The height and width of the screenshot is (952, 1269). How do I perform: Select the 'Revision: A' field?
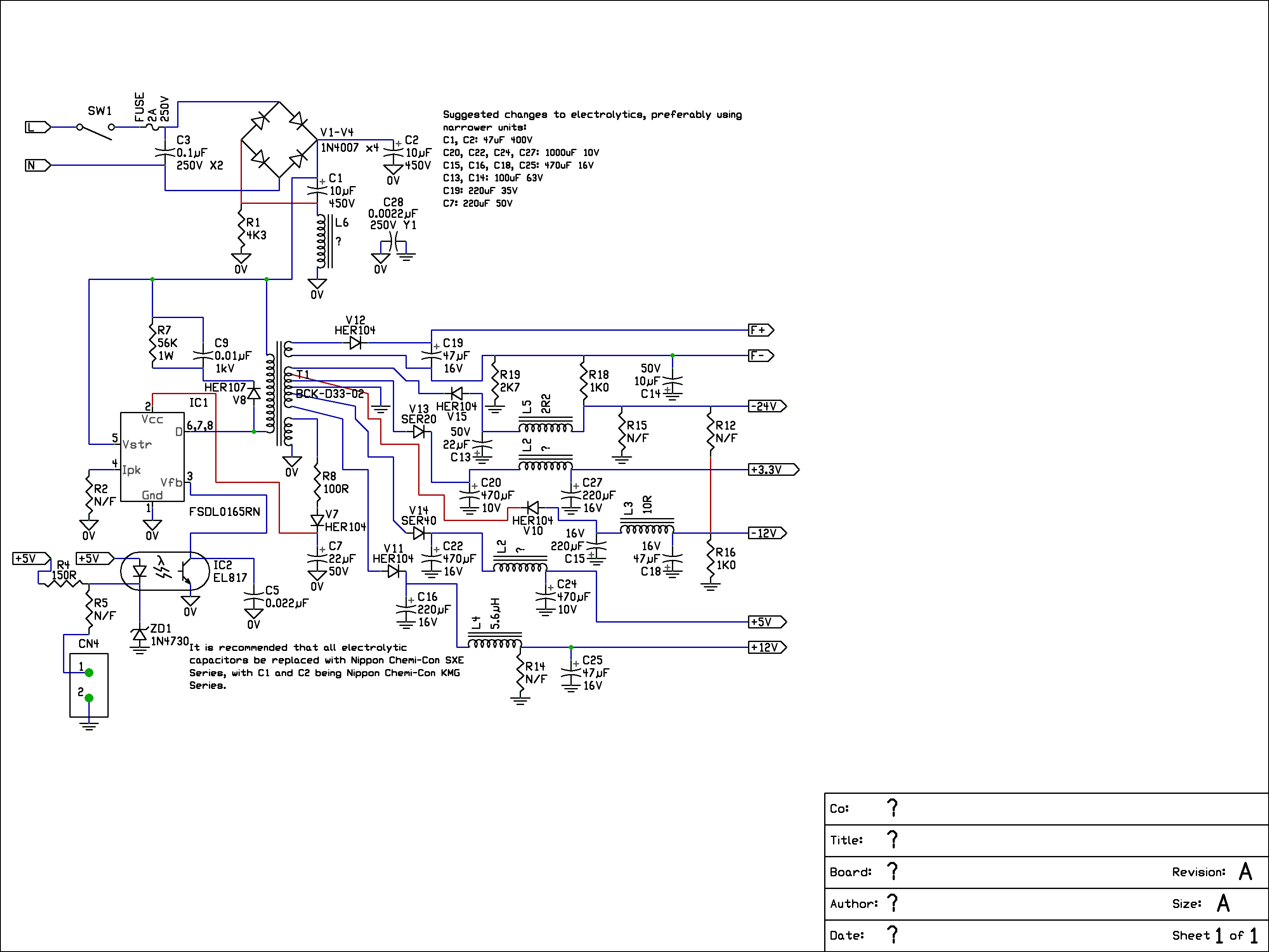tap(1212, 872)
